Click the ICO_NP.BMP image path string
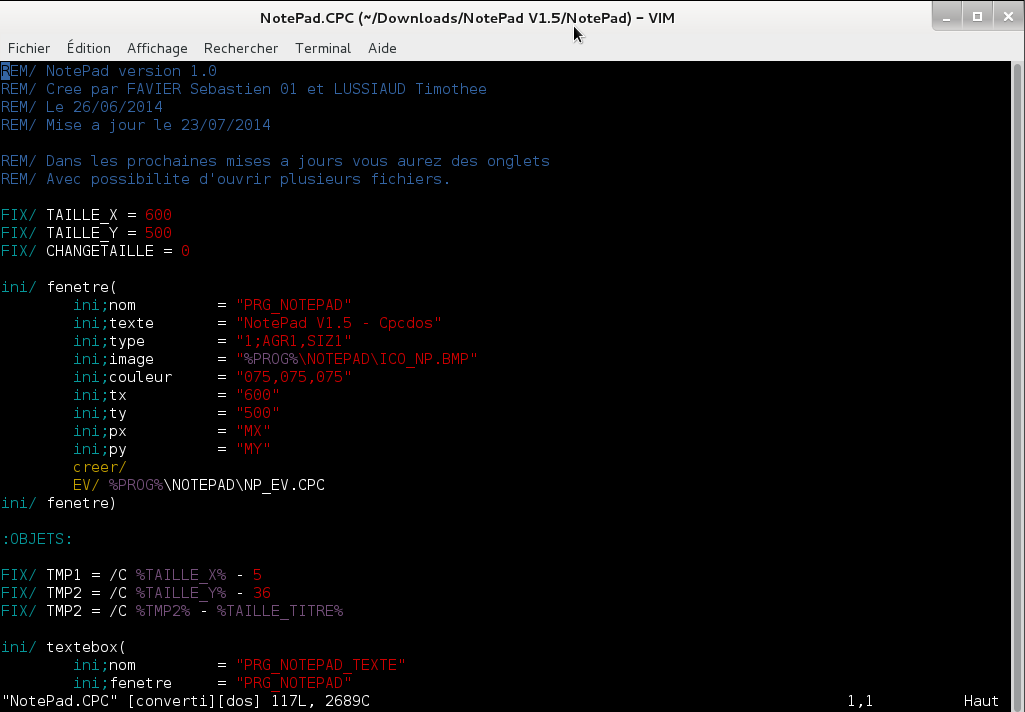 357,359
